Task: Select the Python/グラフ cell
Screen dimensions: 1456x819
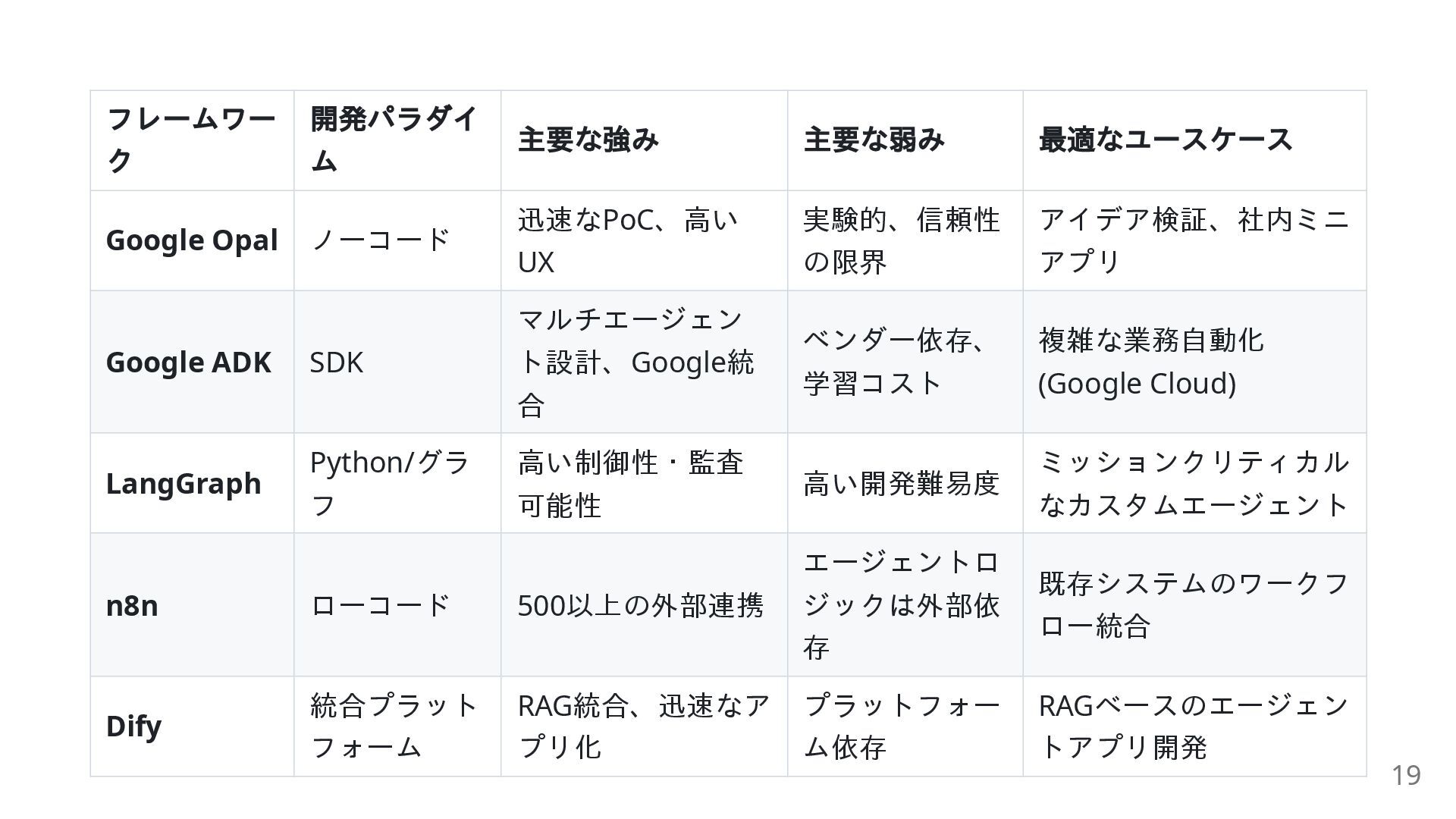Action: click(390, 484)
